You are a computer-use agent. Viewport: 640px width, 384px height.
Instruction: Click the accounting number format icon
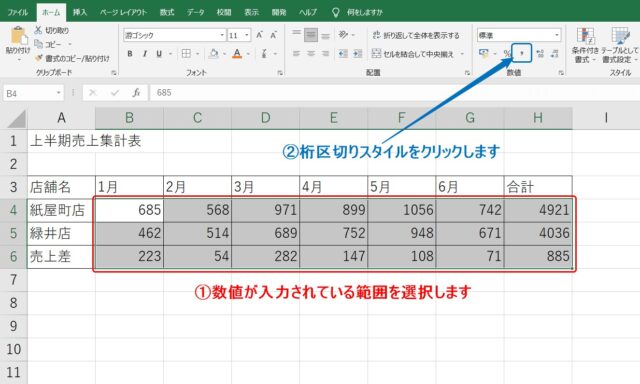[x=484, y=53]
